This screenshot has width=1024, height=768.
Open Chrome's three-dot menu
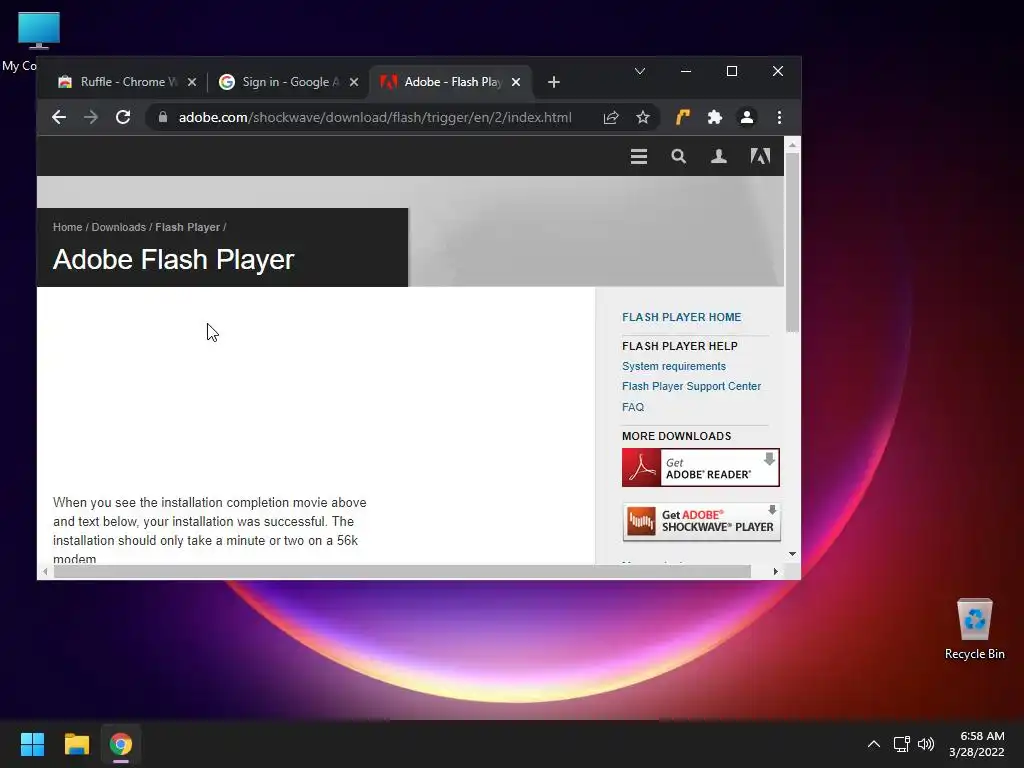[779, 118]
